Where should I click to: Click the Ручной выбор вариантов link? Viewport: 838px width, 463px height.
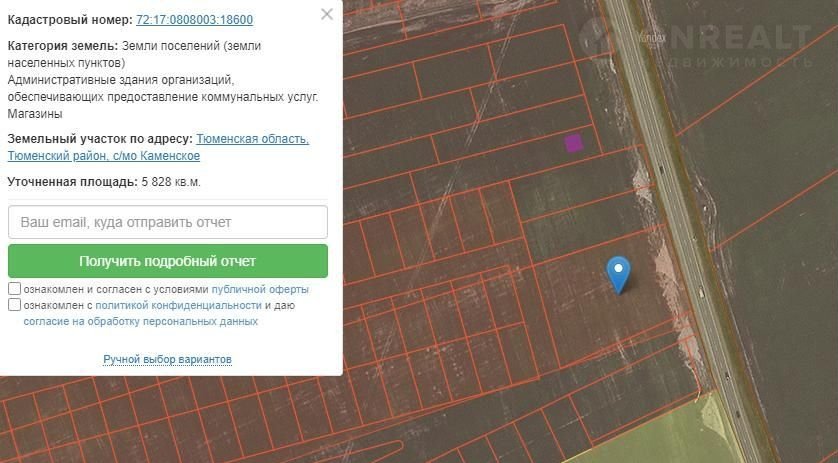[167, 359]
